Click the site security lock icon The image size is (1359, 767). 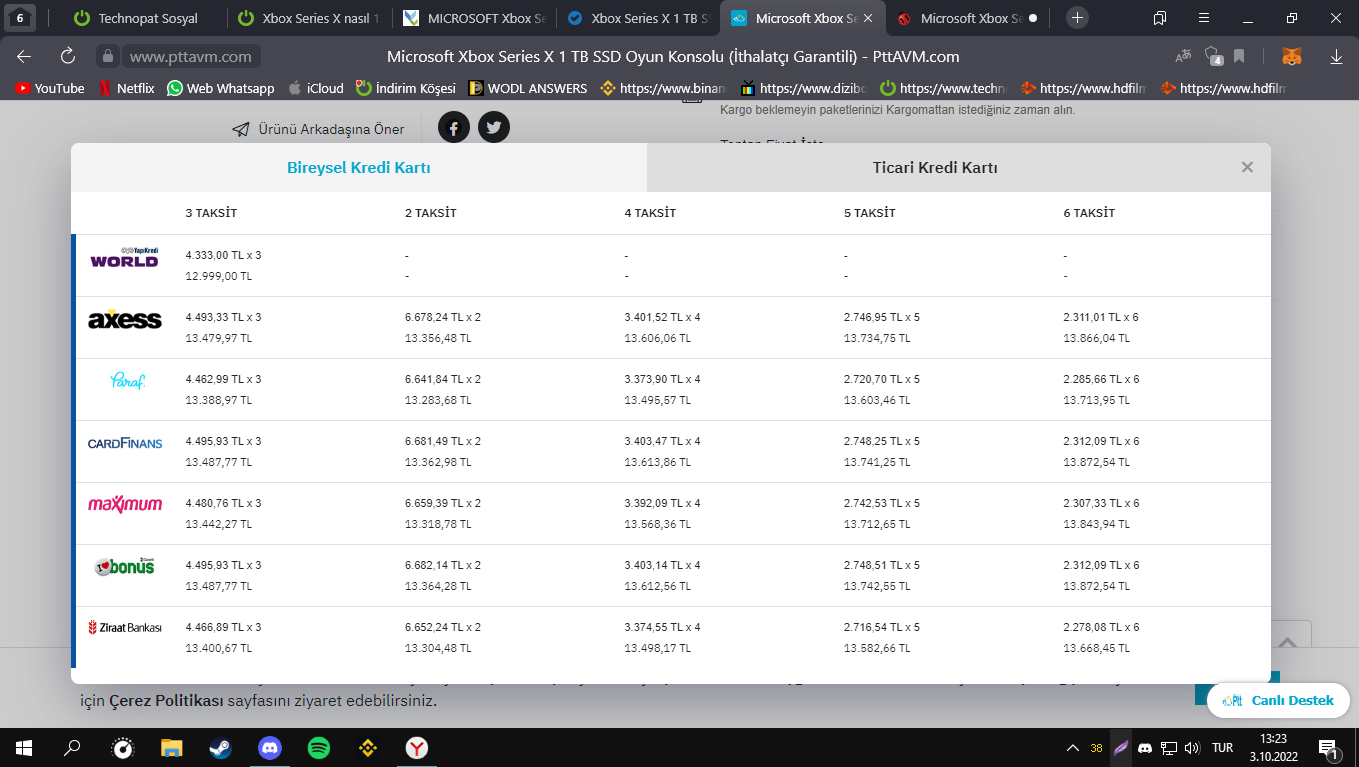(108, 57)
